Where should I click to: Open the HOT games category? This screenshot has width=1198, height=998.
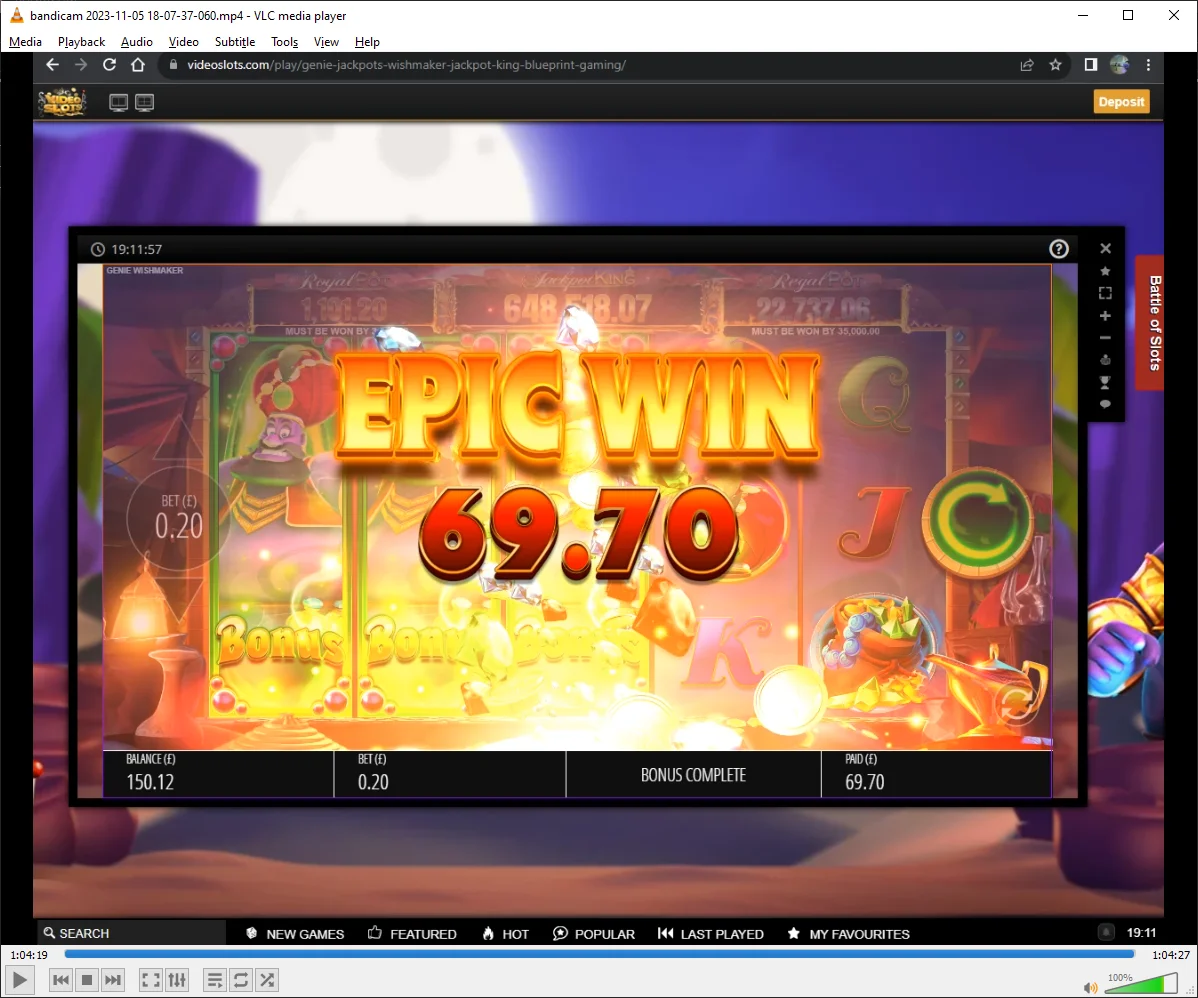click(x=506, y=934)
